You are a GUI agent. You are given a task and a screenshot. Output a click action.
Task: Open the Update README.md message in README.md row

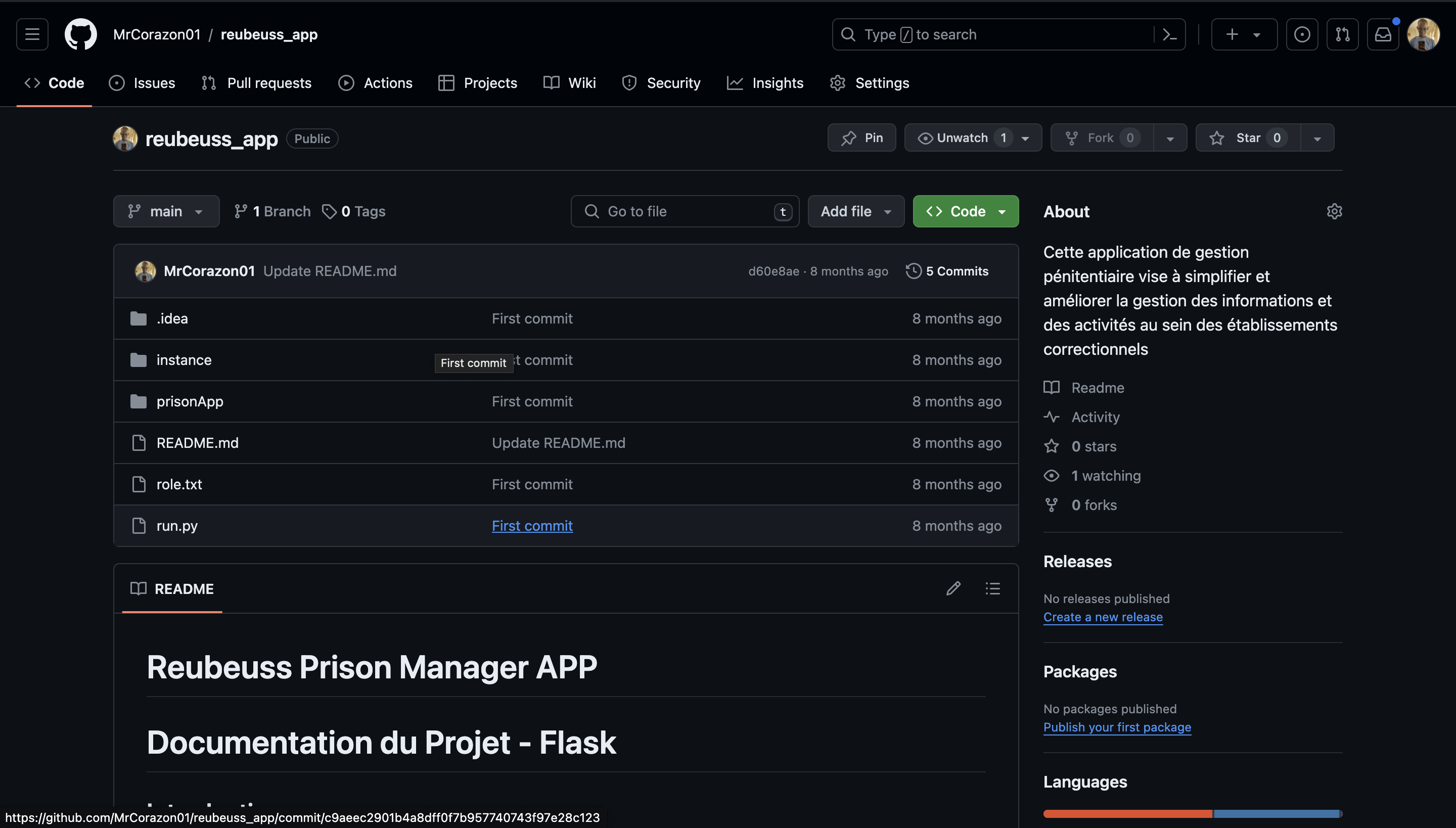(x=559, y=443)
